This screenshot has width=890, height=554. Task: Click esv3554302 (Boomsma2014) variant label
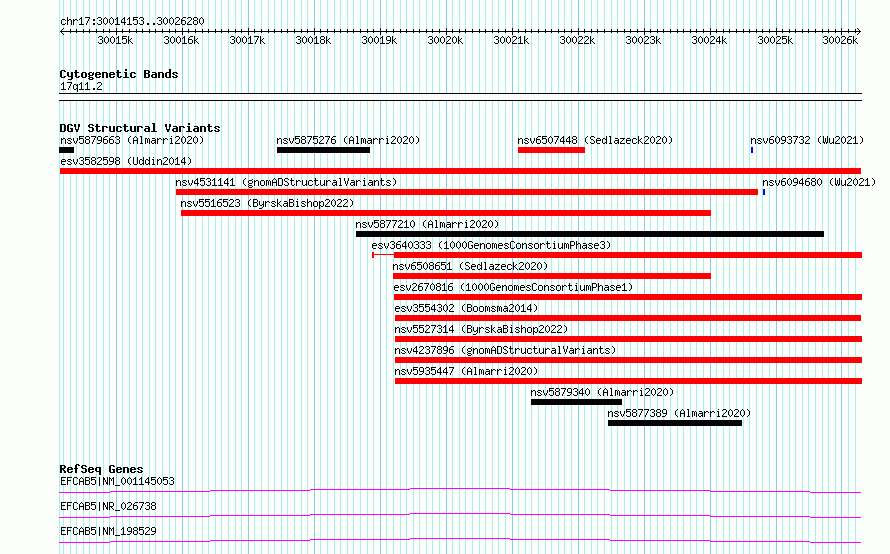[x=466, y=308]
